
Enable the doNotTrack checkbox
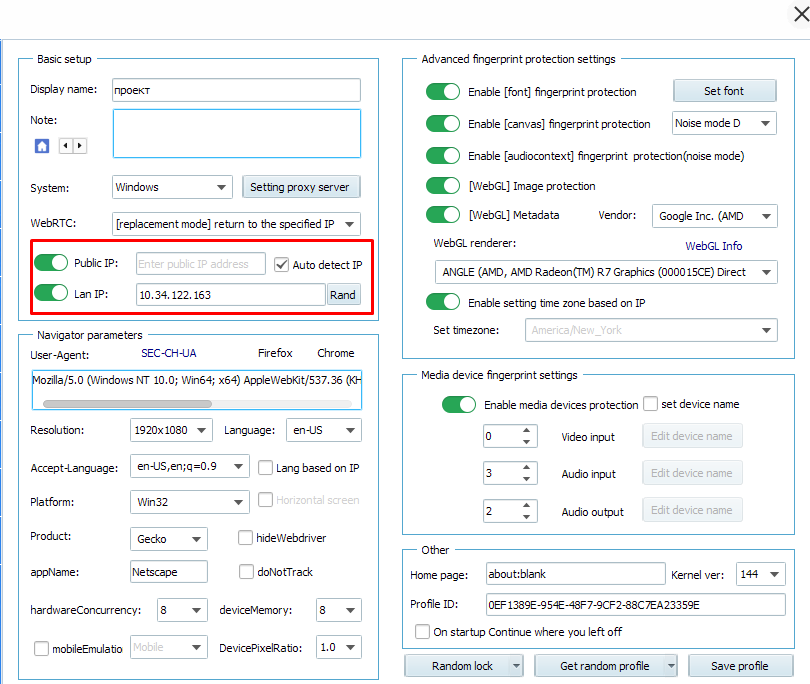pos(245,571)
